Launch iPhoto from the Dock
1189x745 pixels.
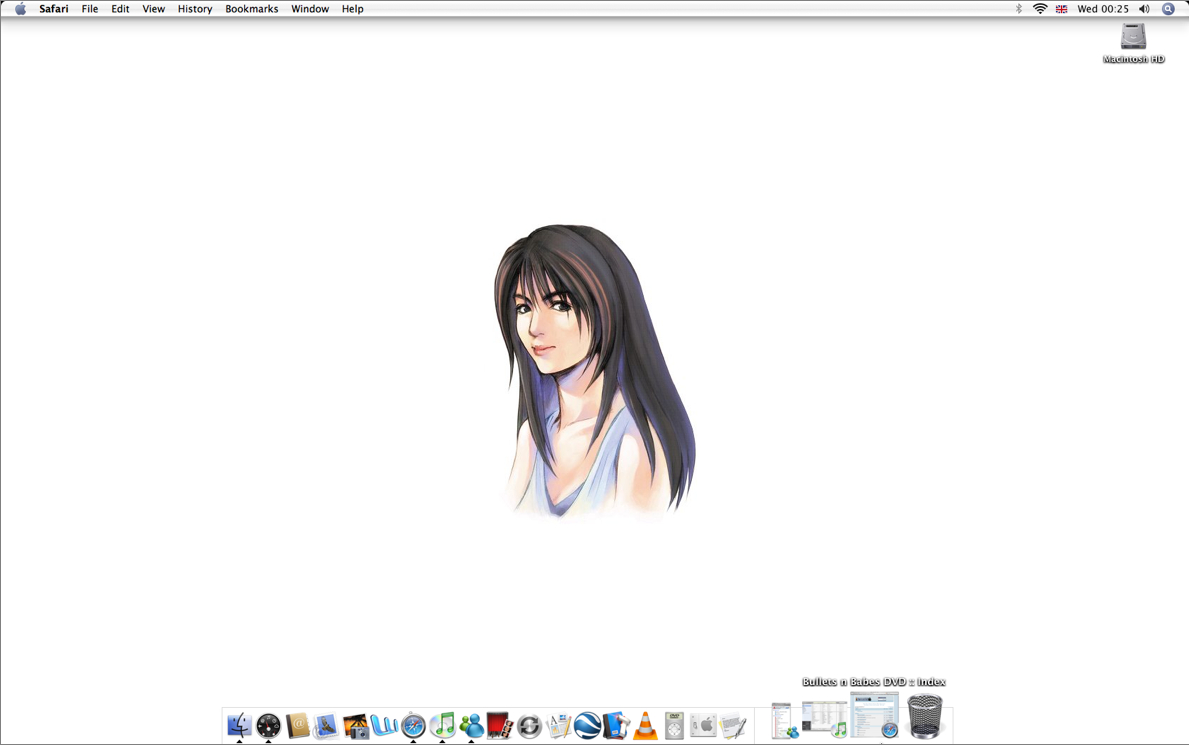pyautogui.click(x=356, y=726)
